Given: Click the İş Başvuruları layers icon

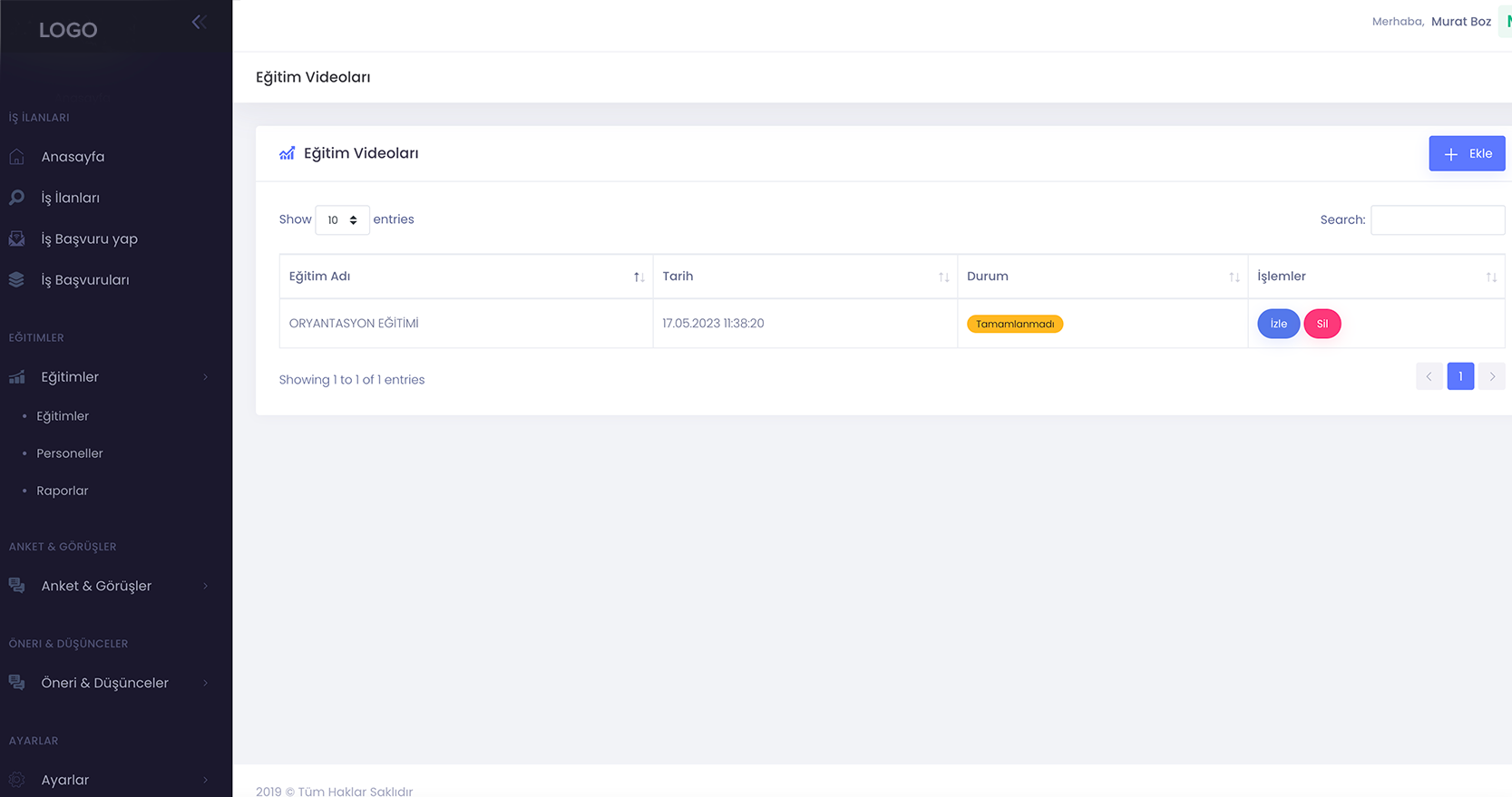Looking at the screenshot, I should click(x=16, y=279).
